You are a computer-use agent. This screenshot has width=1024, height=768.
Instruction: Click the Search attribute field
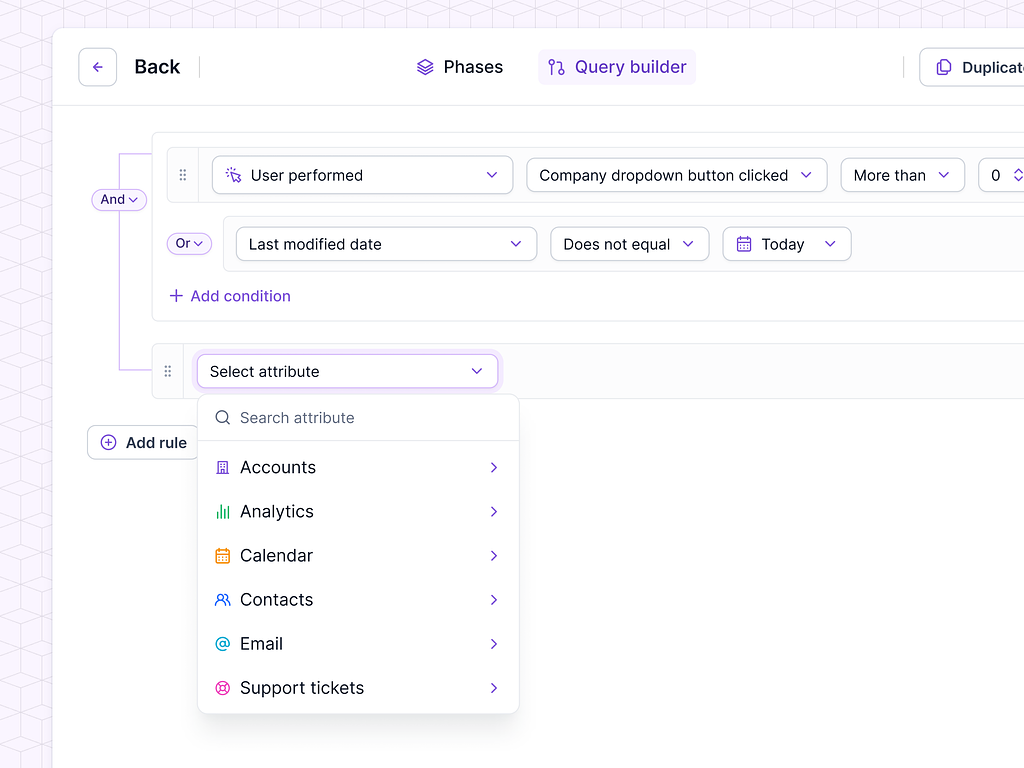[359, 418]
